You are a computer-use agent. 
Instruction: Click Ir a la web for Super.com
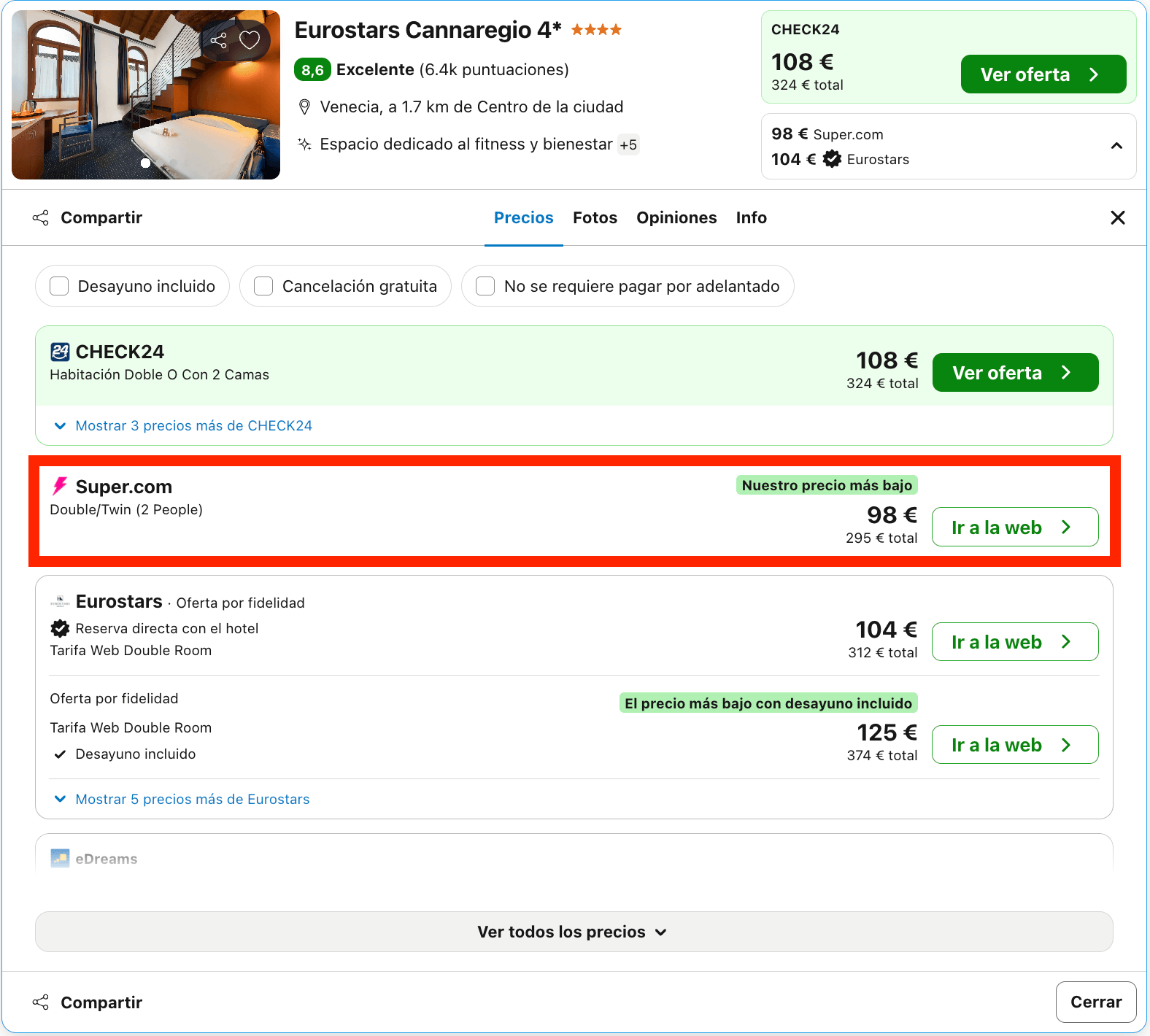pyautogui.click(x=1015, y=527)
